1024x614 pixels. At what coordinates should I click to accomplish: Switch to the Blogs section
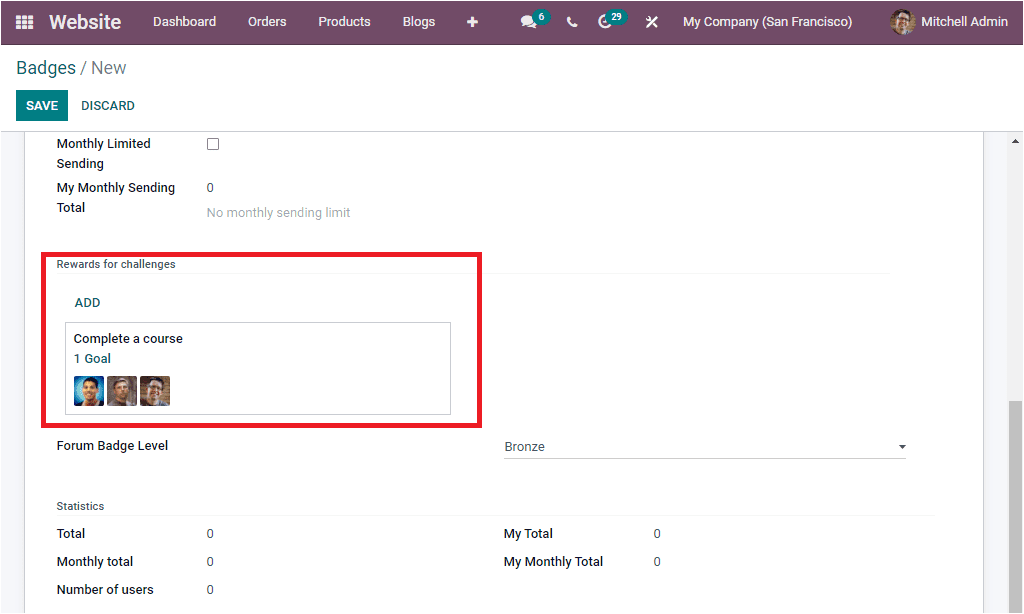[418, 21]
